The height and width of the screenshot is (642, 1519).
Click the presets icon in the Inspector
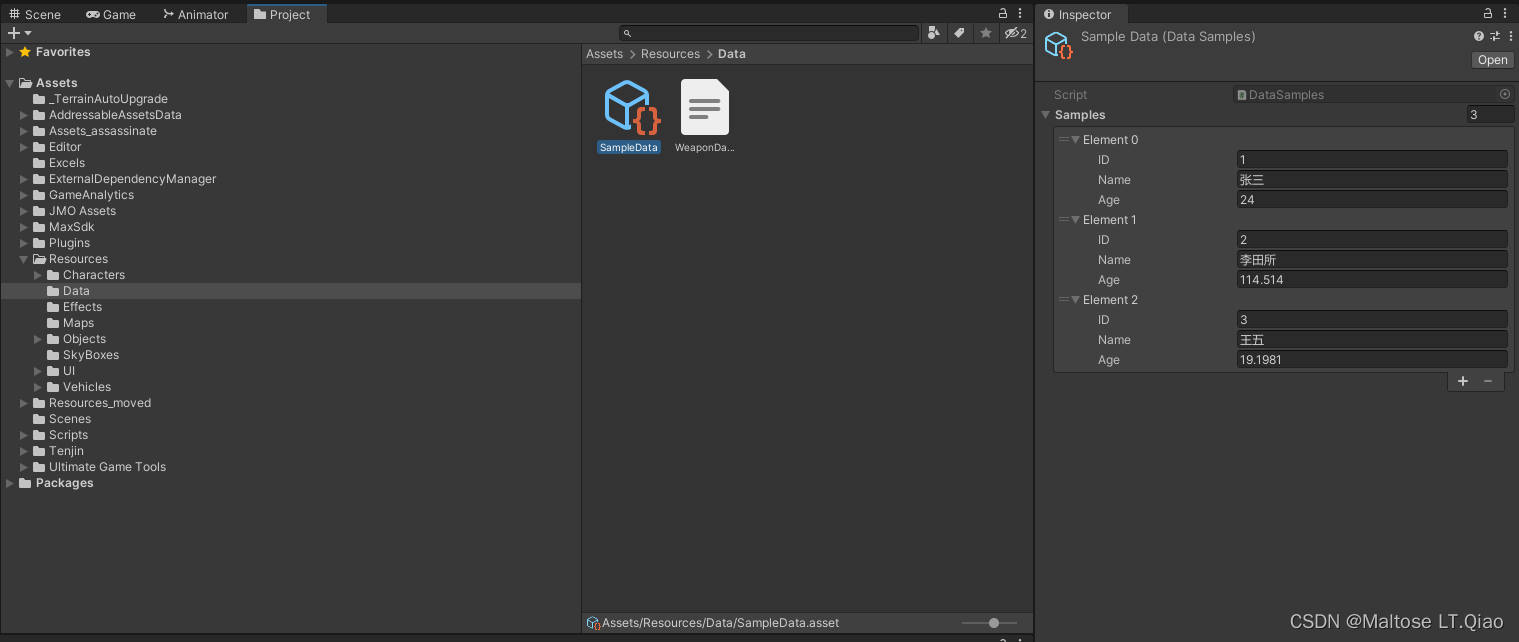[1494, 35]
